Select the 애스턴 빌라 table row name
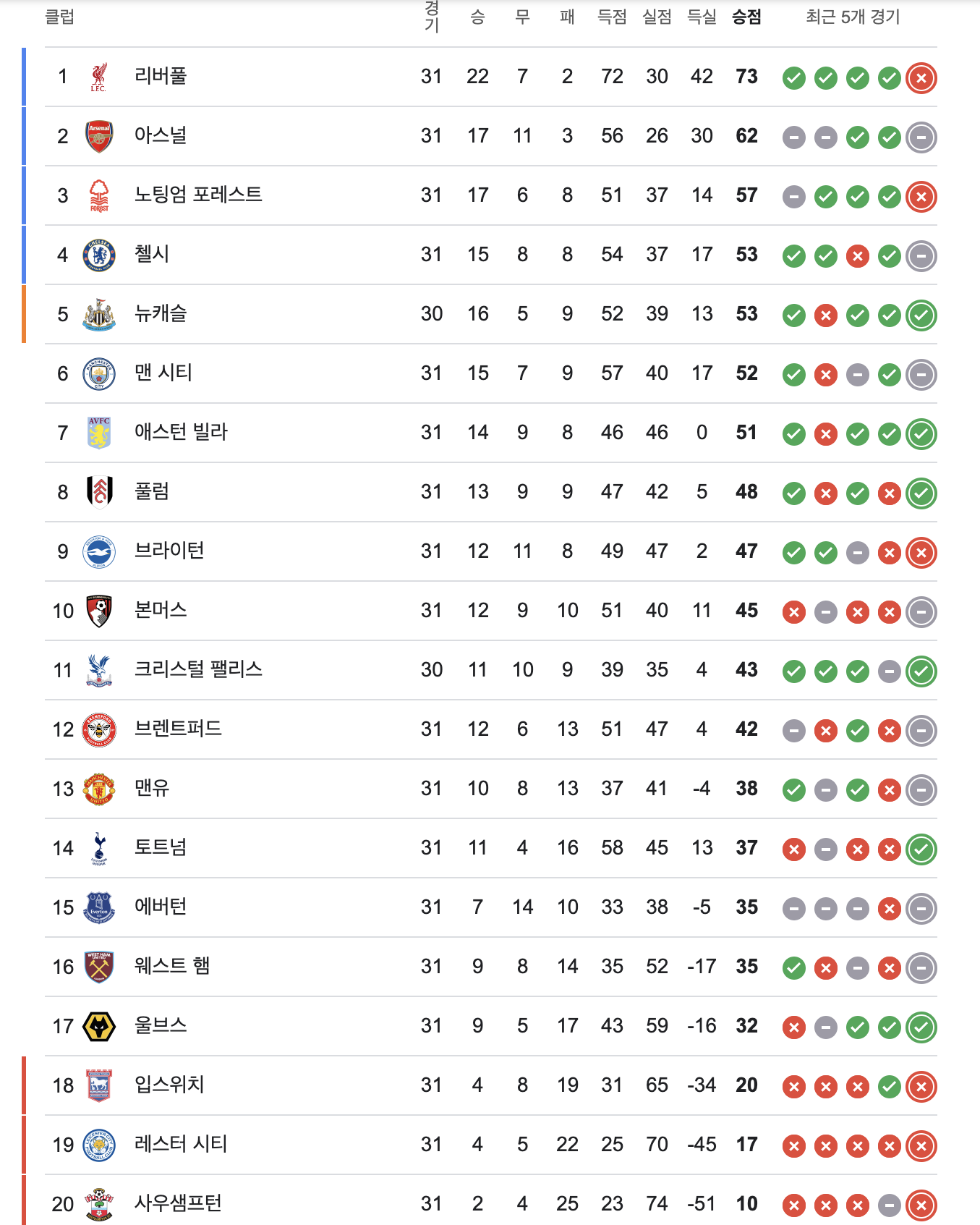The image size is (980, 1225). click(x=181, y=432)
